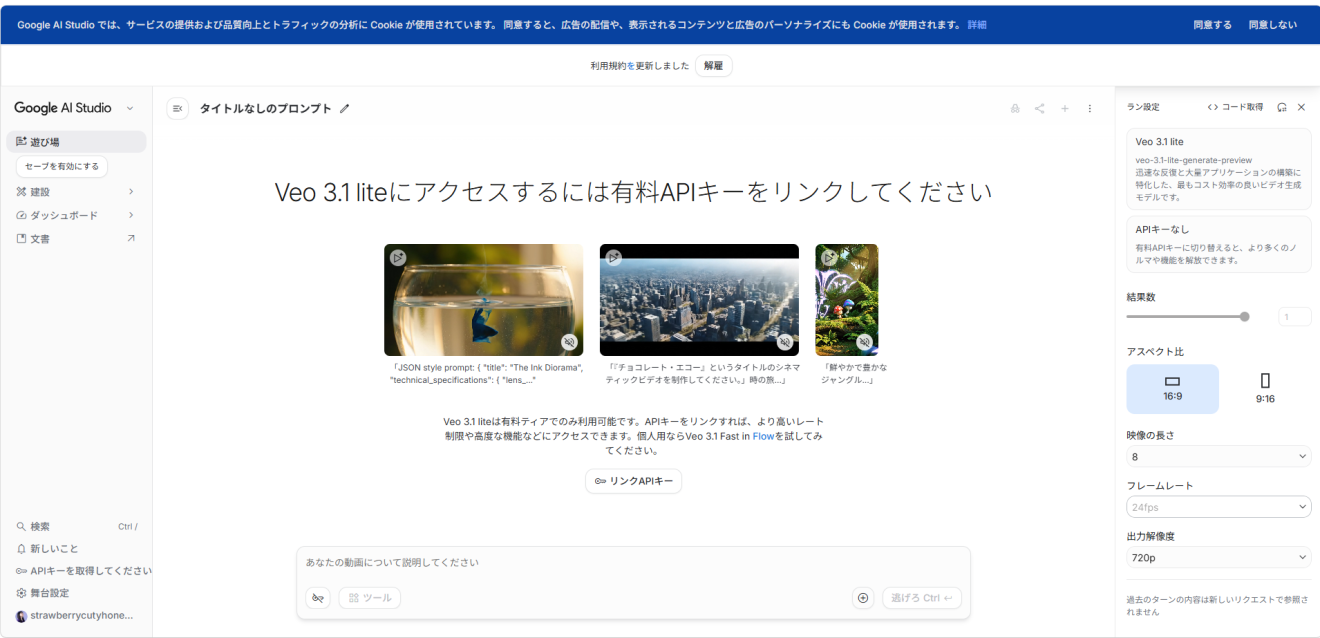Open the three-dot overflow menu
This screenshot has height=638, width=1320.
[1089, 108]
